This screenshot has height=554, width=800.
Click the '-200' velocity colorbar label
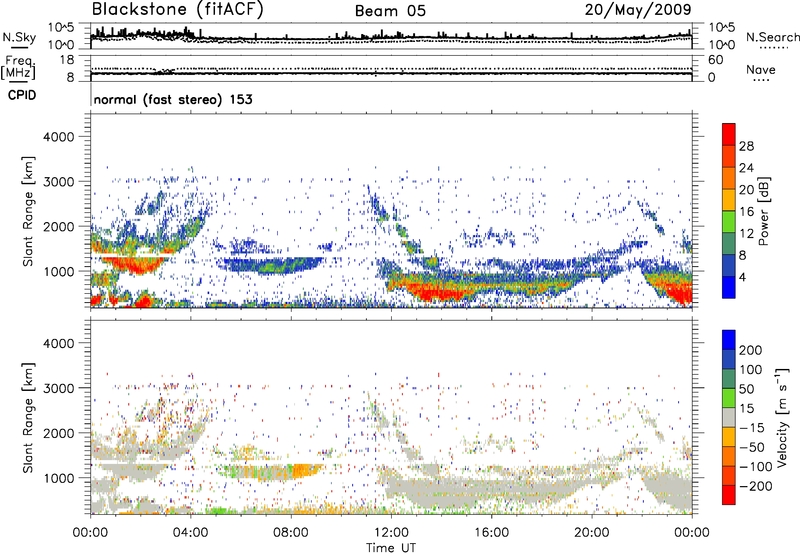[755, 486]
